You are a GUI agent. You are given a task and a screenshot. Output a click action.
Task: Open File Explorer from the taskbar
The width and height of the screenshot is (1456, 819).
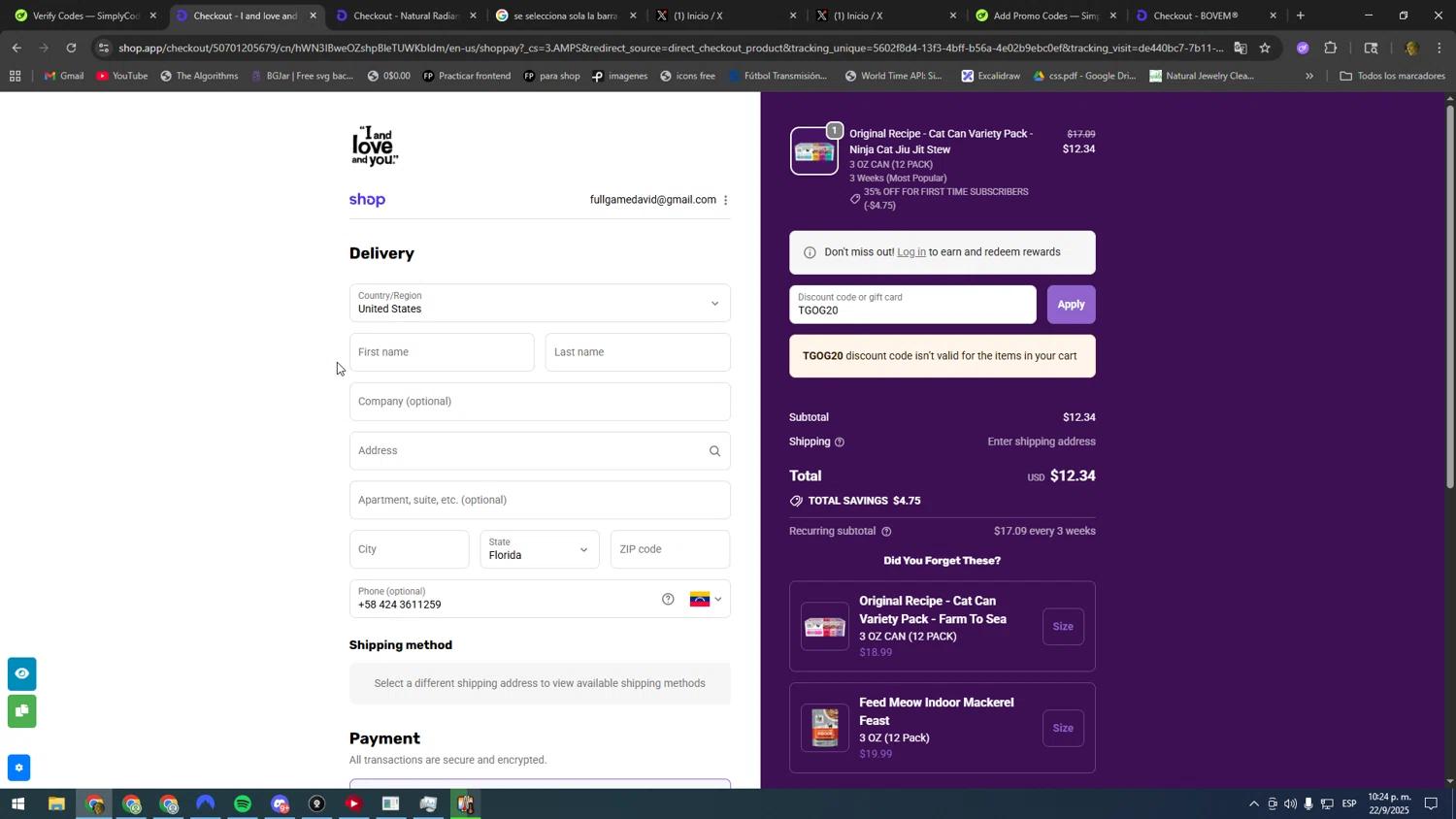(x=56, y=804)
